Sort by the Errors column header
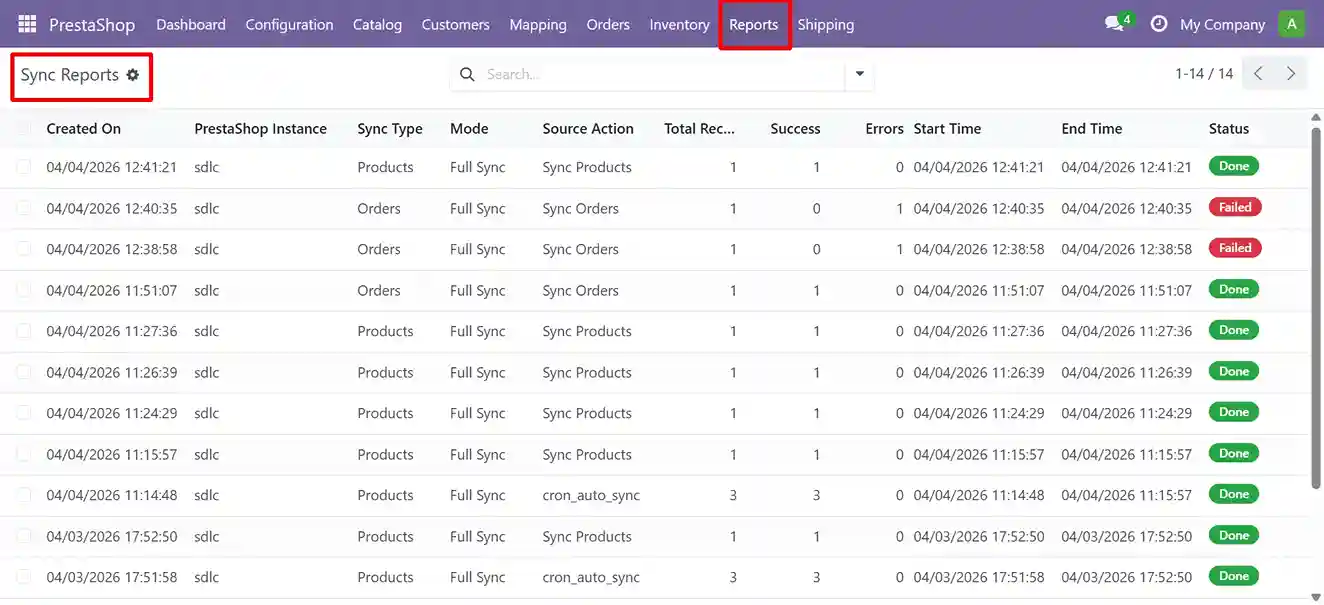The image size is (1324, 605). pos(884,128)
